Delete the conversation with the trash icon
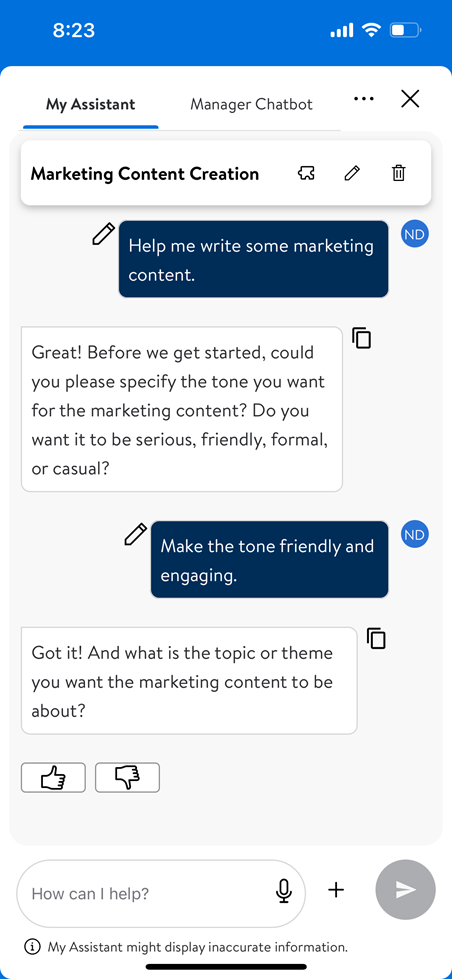The width and height of the screenshot is (452, 979). click(x=398, y=173)
